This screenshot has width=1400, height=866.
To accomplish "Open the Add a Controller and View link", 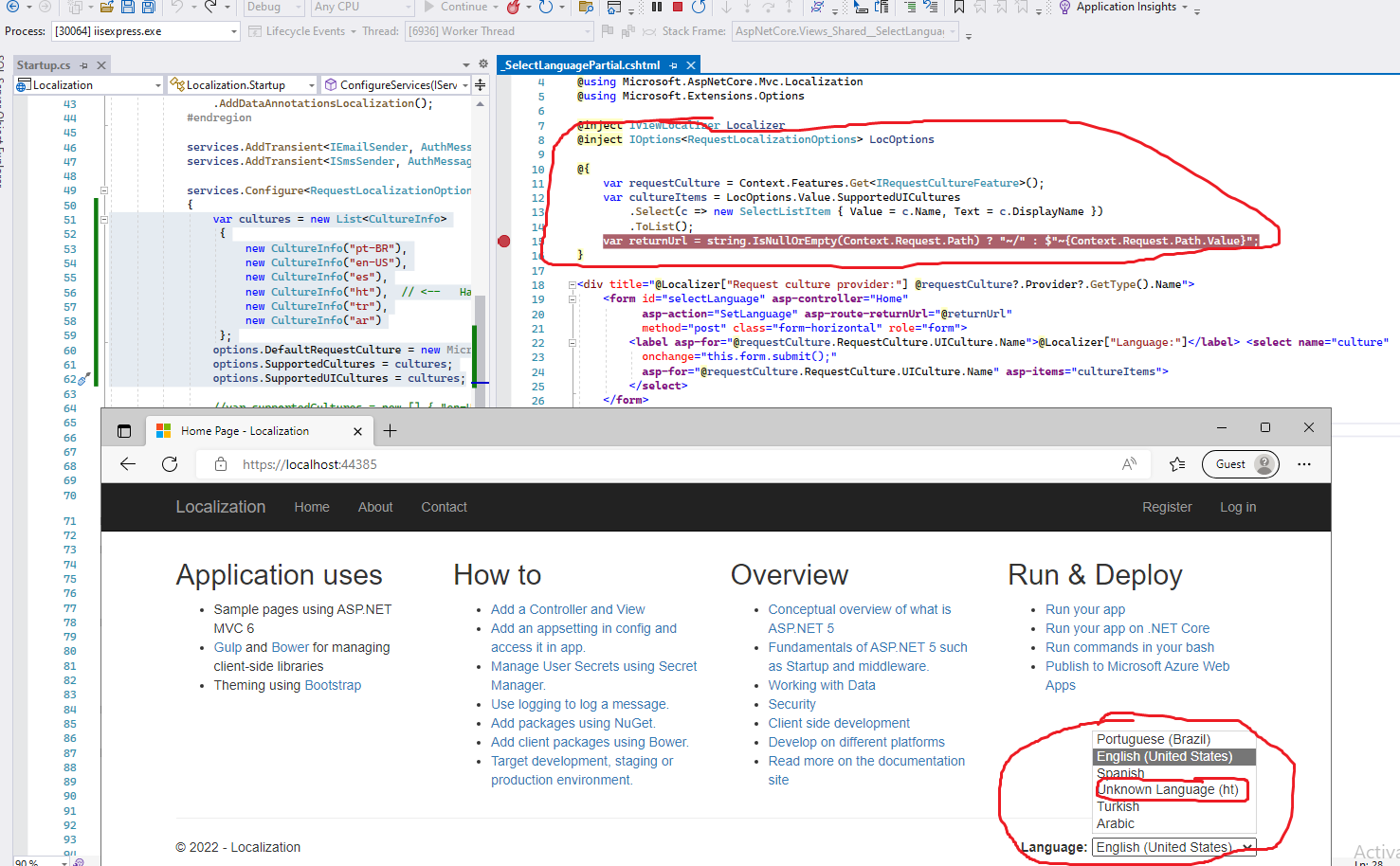I will click(x=568, y=609).
